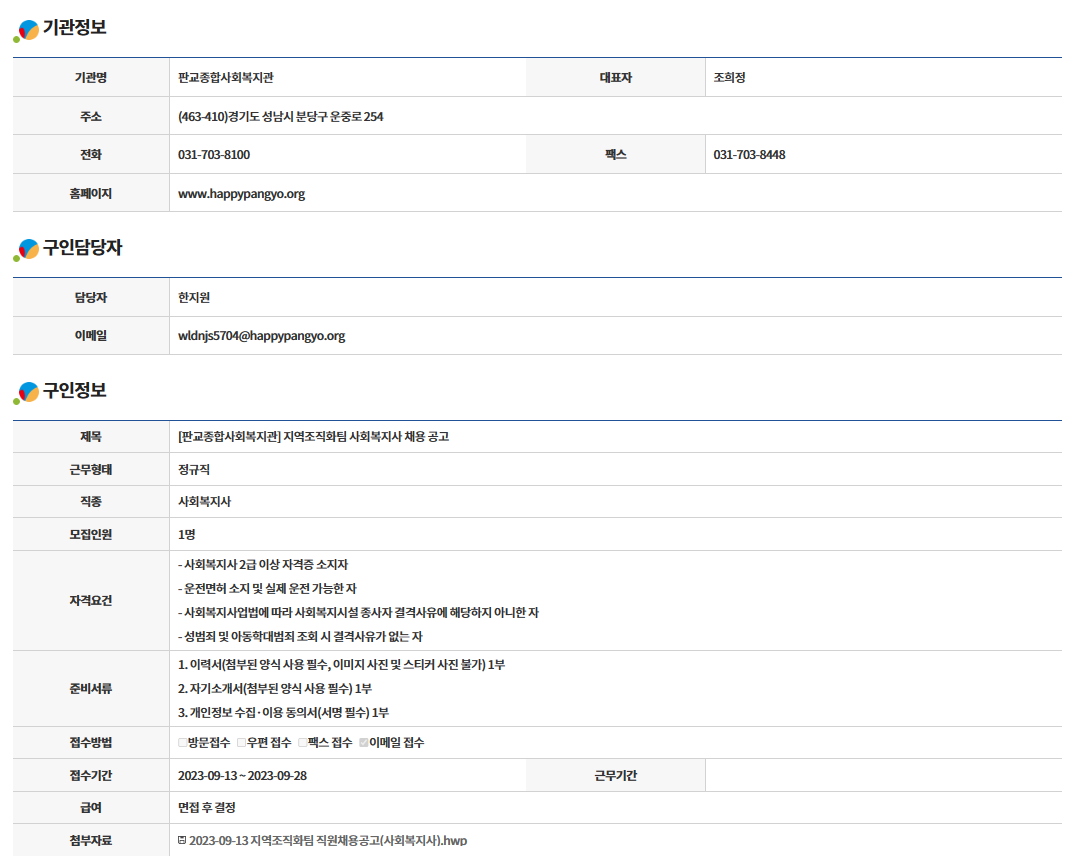
Task: Click the 구인담당자 section heading icon
Action: click(27, 250)
